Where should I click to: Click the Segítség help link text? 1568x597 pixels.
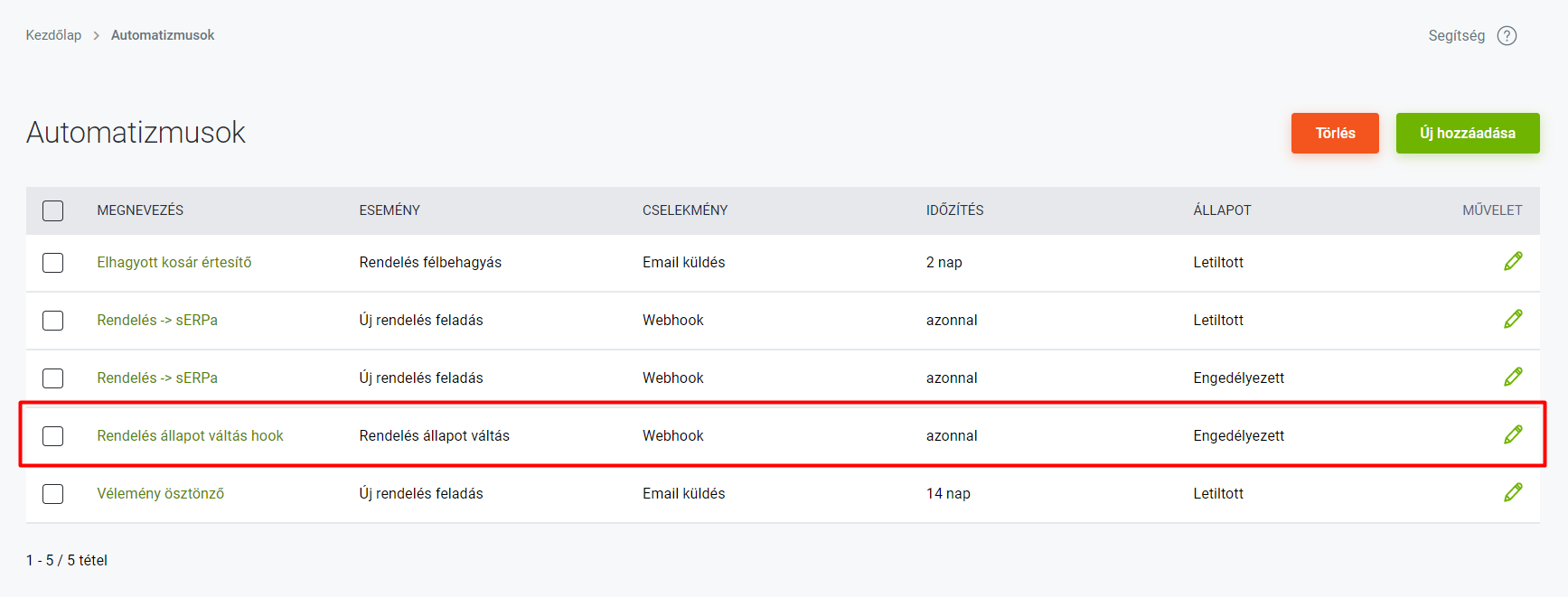1456,36
